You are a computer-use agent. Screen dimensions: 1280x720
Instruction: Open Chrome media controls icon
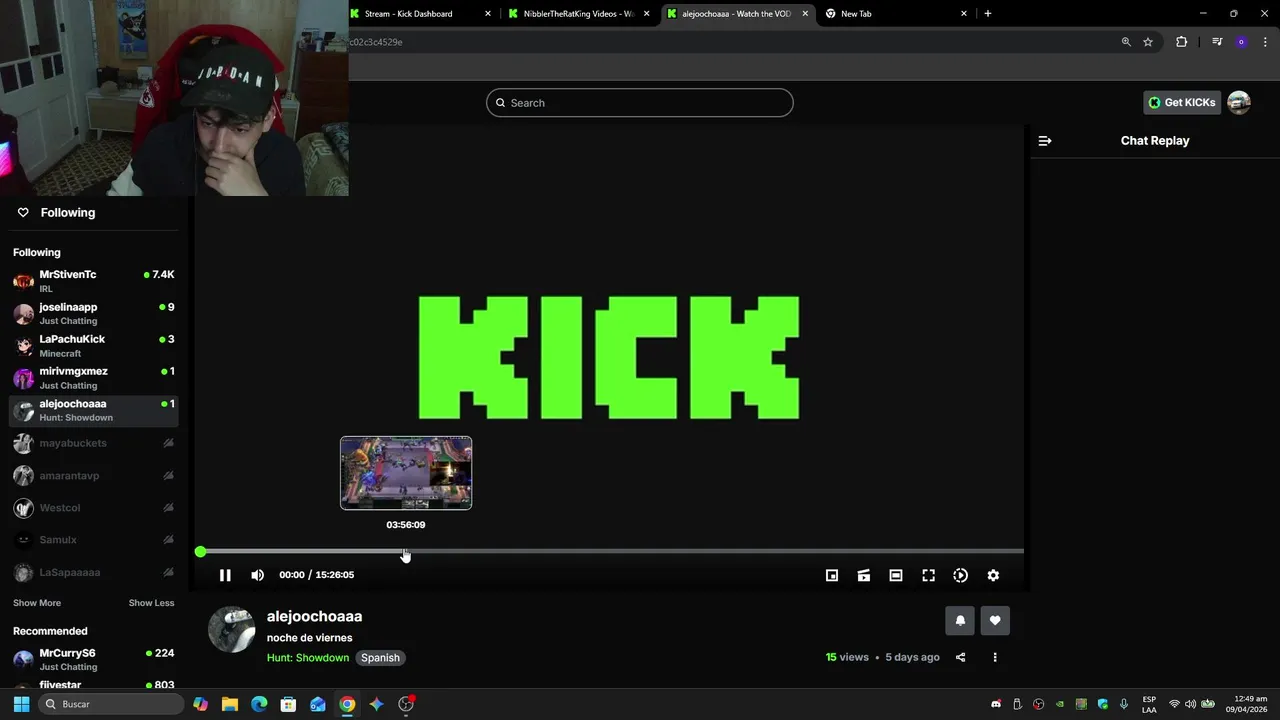[1217, 42]
